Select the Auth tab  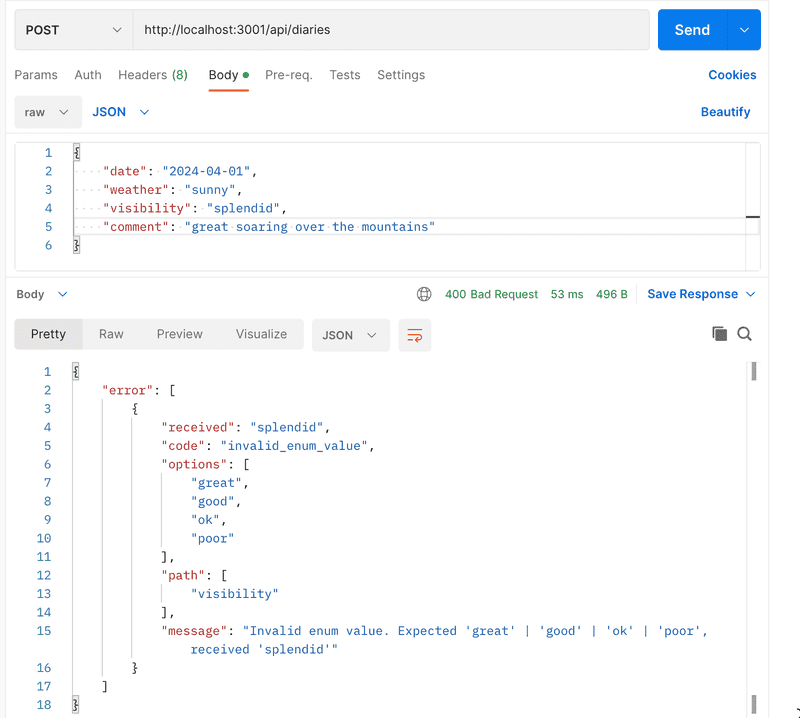click(x=88, y=75)
